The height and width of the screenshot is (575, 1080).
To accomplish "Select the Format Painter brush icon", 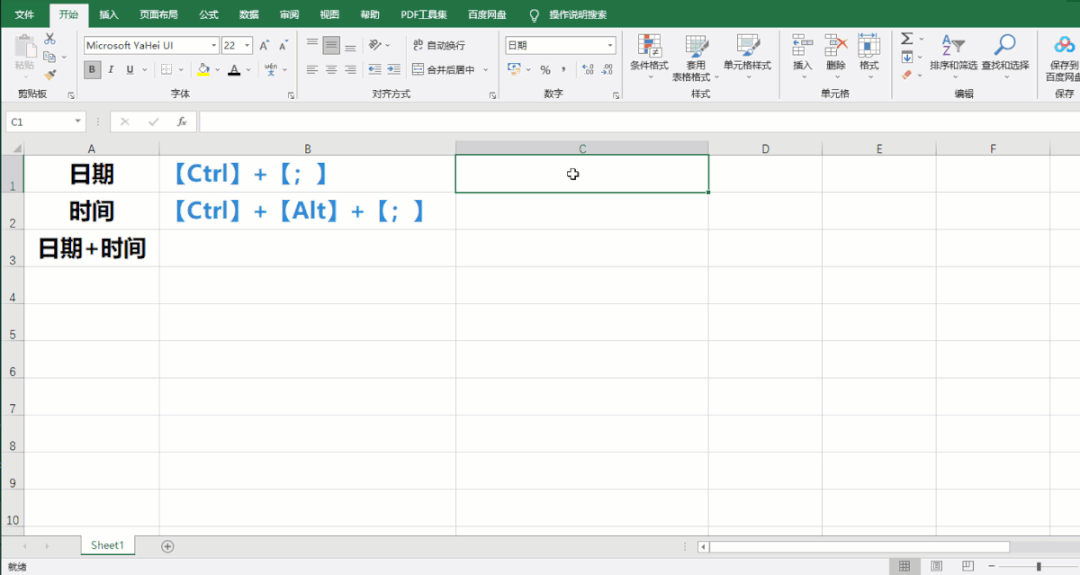I will tap(50, 74).
